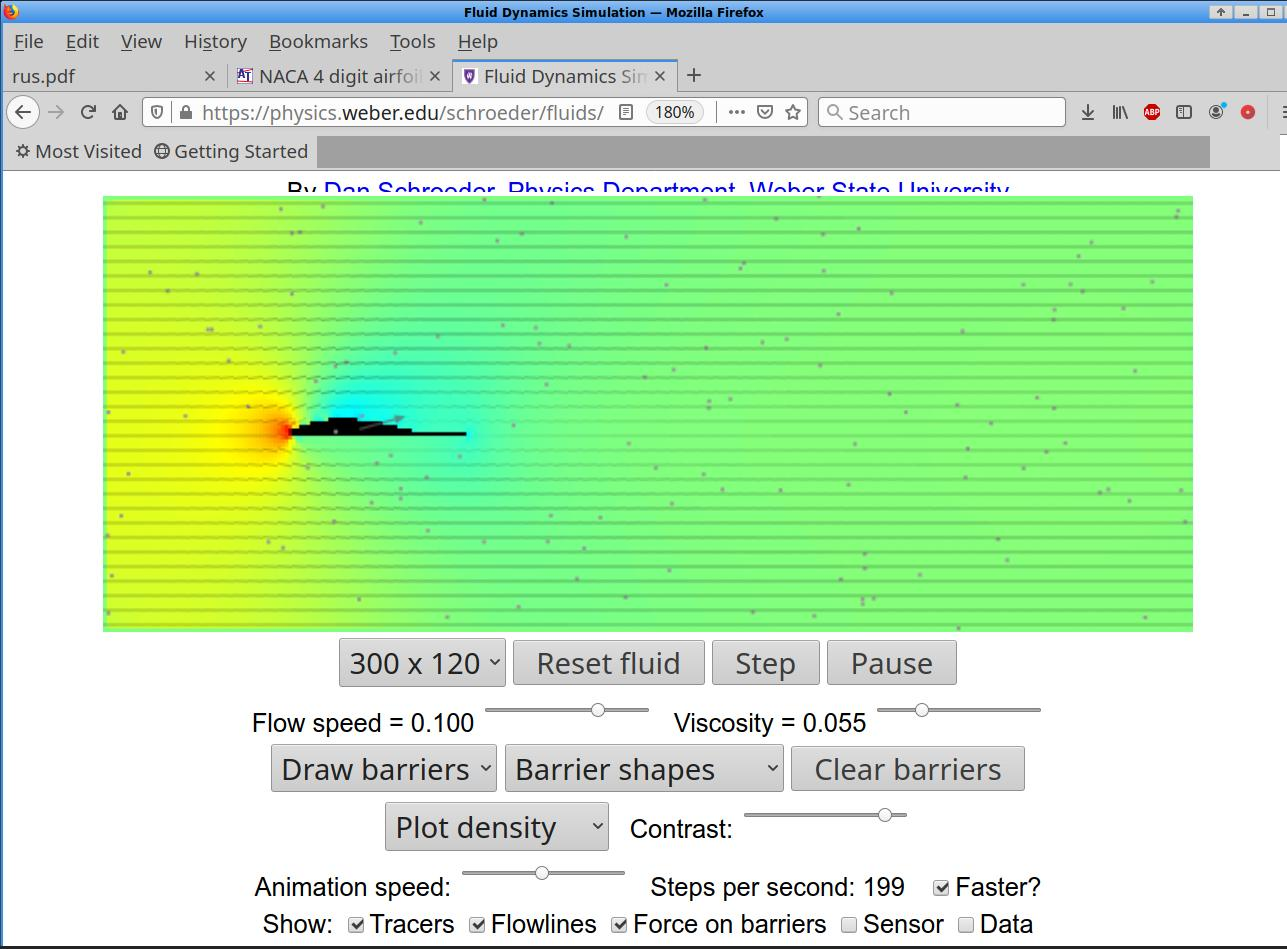
Task: Close the NACA 4 digit airfoil tab
Action: pos(435,76)
